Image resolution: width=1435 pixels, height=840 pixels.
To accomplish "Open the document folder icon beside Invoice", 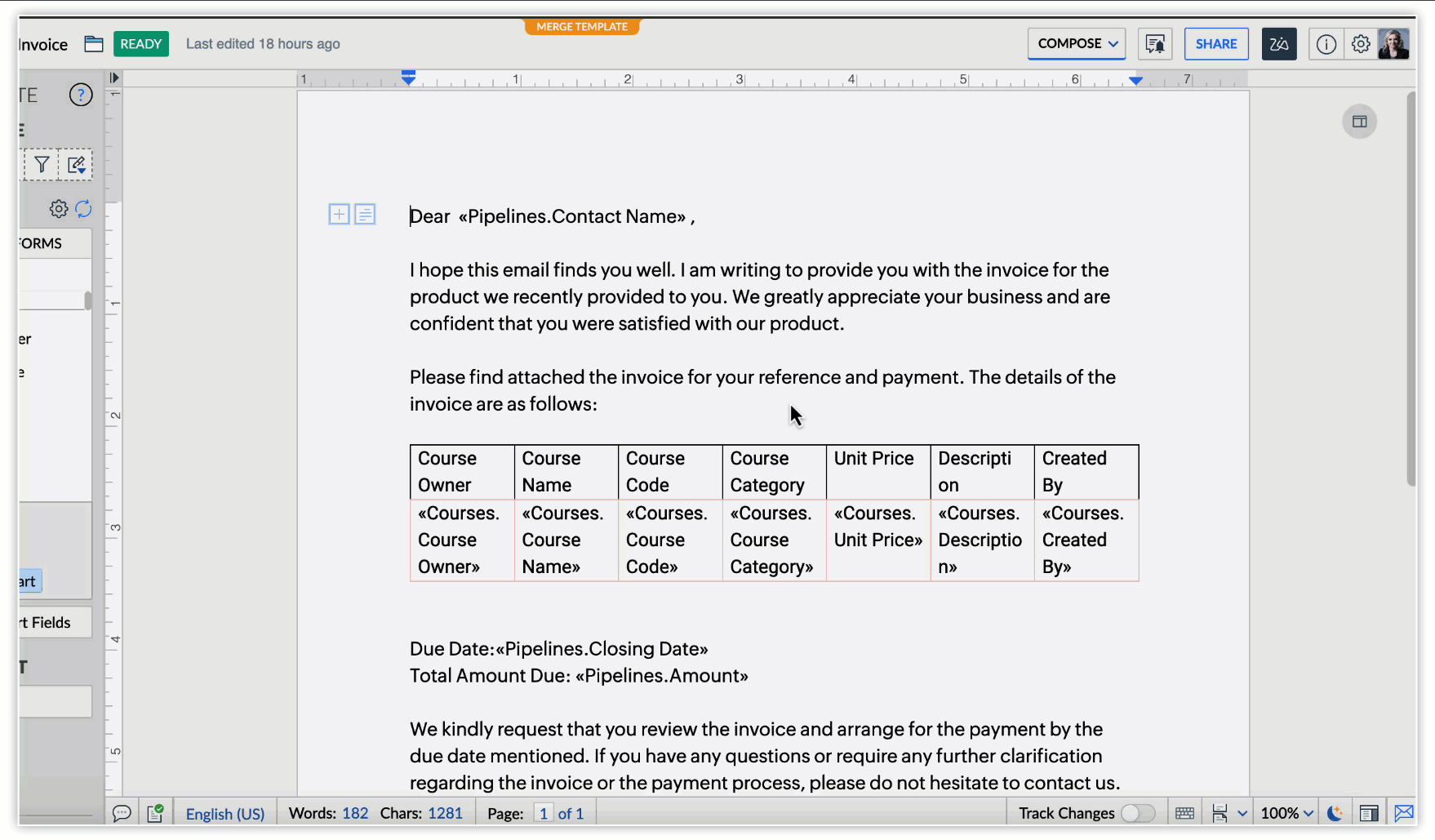I will 94,44.
